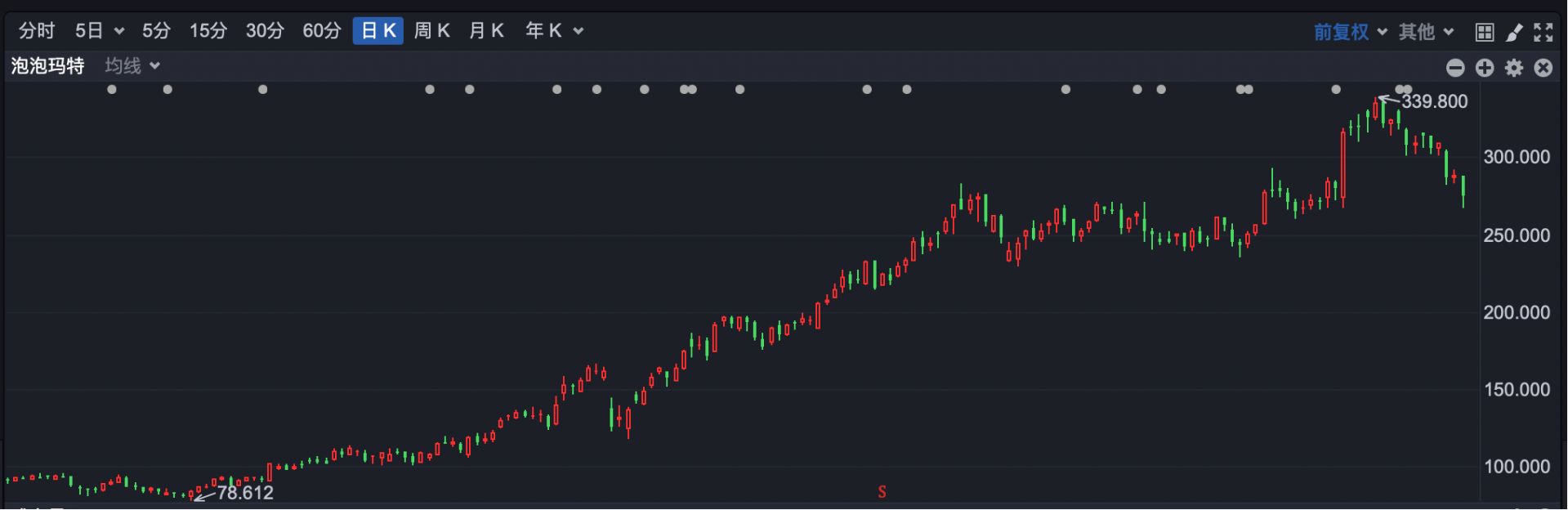Select the 分时 intraday tab
The height and width of the screenshot is (510, 1568).
pyautogui.click(x=37, y=31)
